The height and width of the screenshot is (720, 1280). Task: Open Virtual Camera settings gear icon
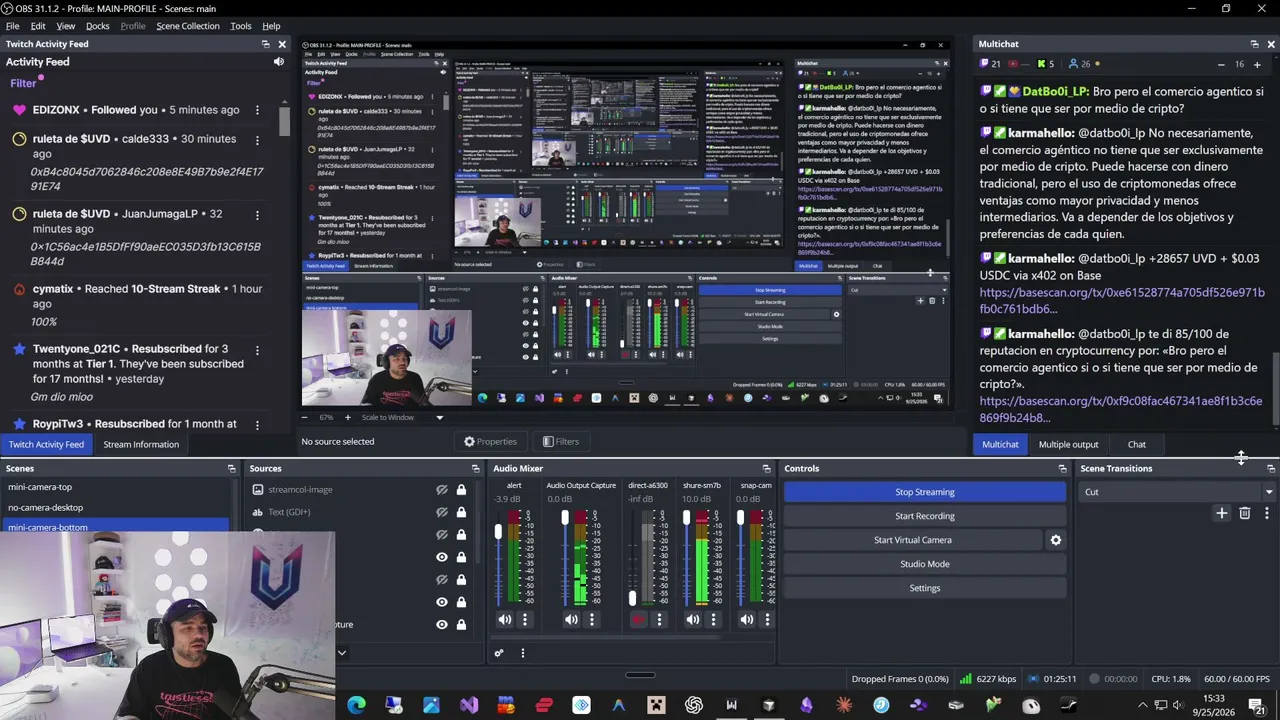1055,540
